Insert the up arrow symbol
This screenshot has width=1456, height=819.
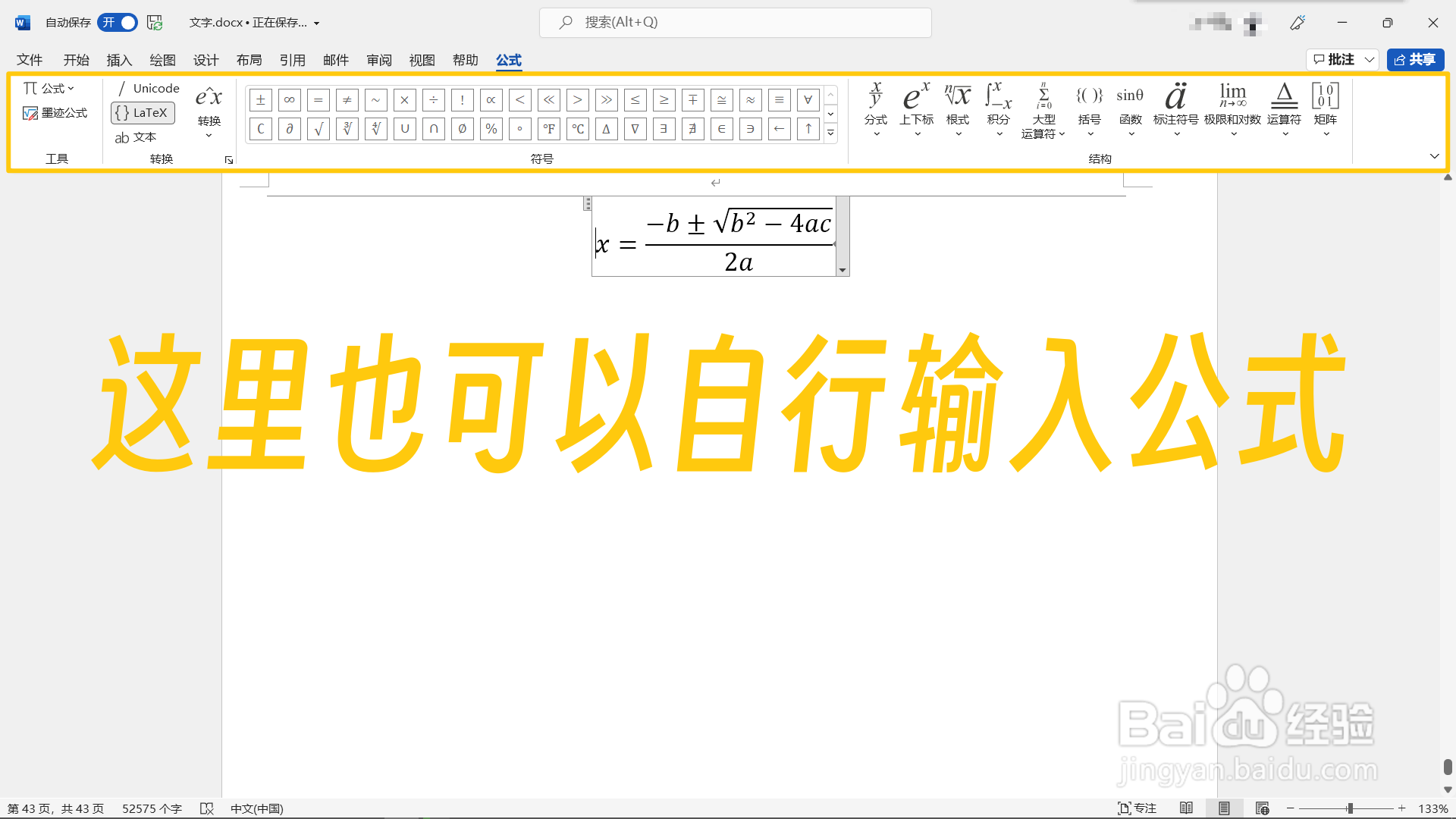808,129
